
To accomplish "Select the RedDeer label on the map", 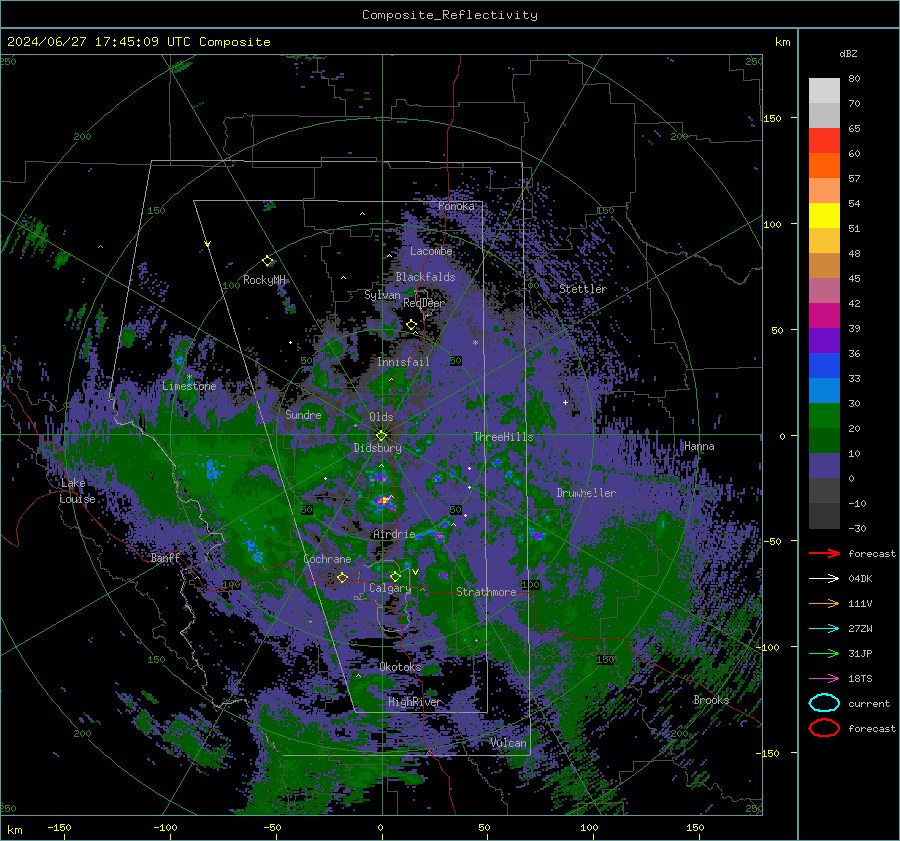I will tap(424, 303).
